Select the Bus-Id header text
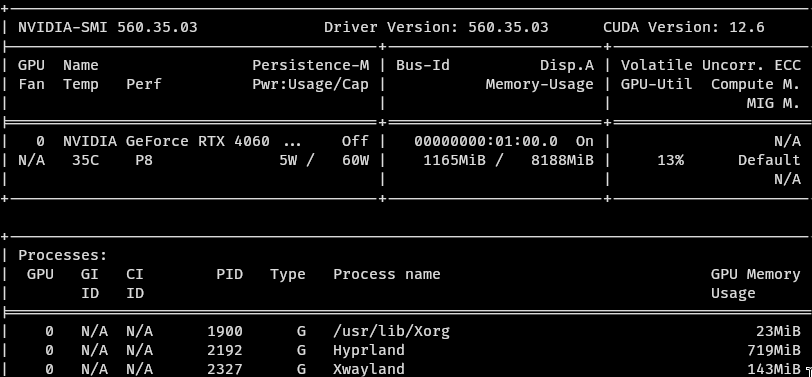812x377 pixels. click(x=423, y=65)
